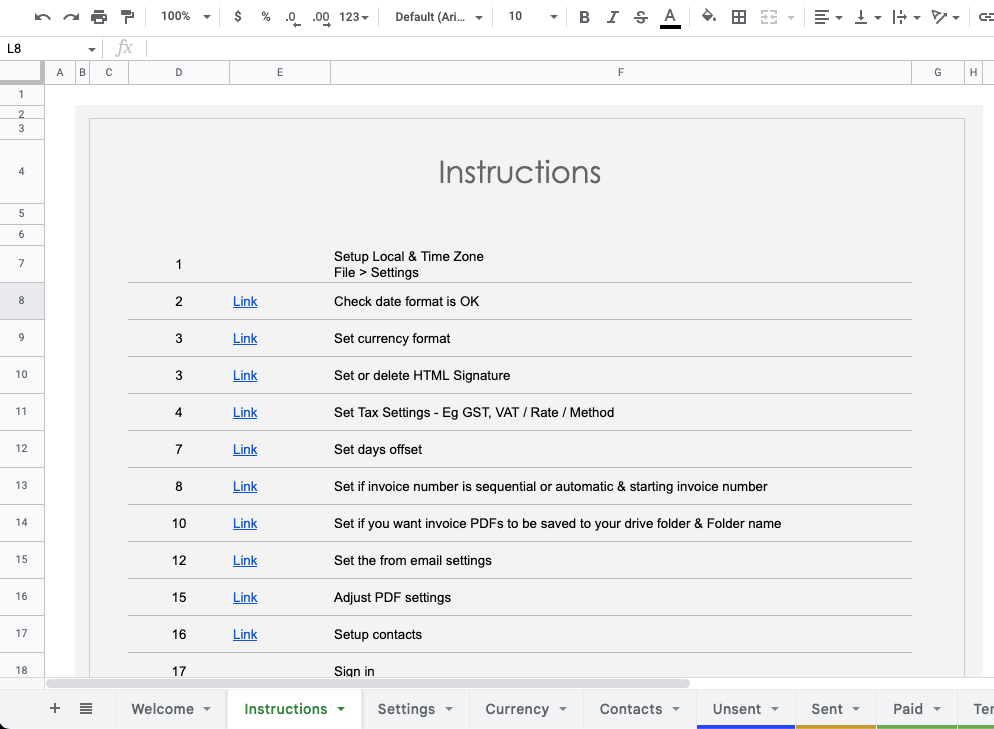
Task: Click the Format as percent icon
Action: [265, 17]
